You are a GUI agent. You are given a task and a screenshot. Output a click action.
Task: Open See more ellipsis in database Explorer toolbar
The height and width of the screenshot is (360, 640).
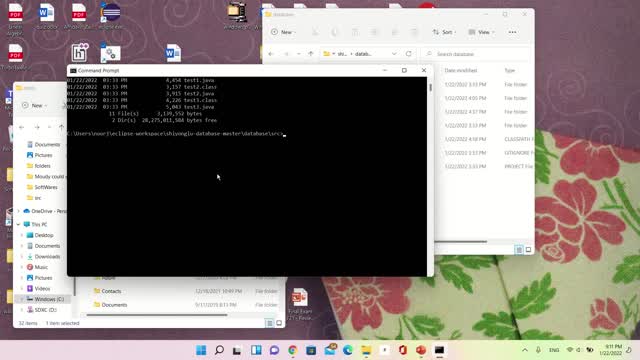click(512, 32)
